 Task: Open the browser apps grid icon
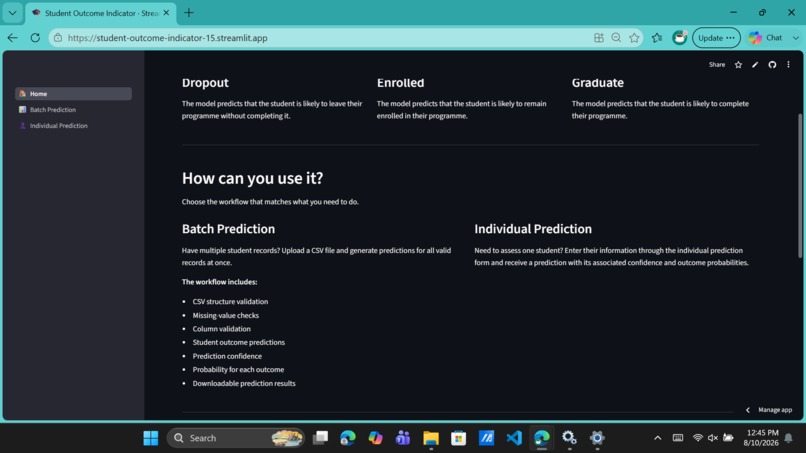pyautogui.click(x=599, y=38)
